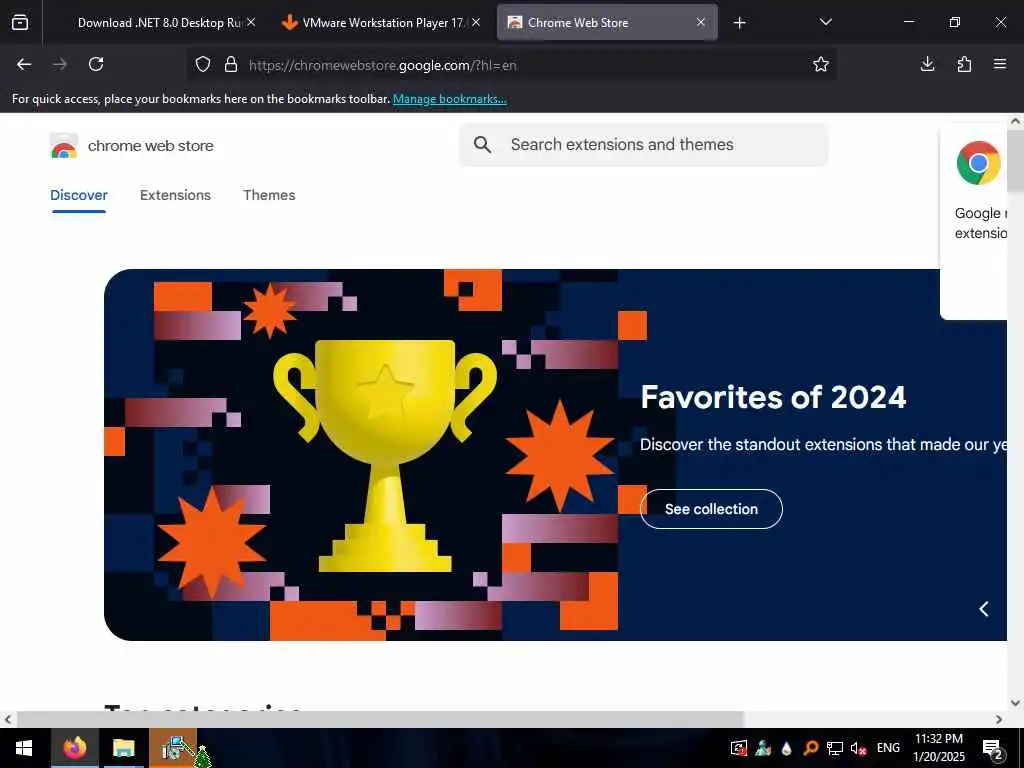Open Firefox from the taskbar
This screenshot has width=1024, height=768.
(74, 748)
